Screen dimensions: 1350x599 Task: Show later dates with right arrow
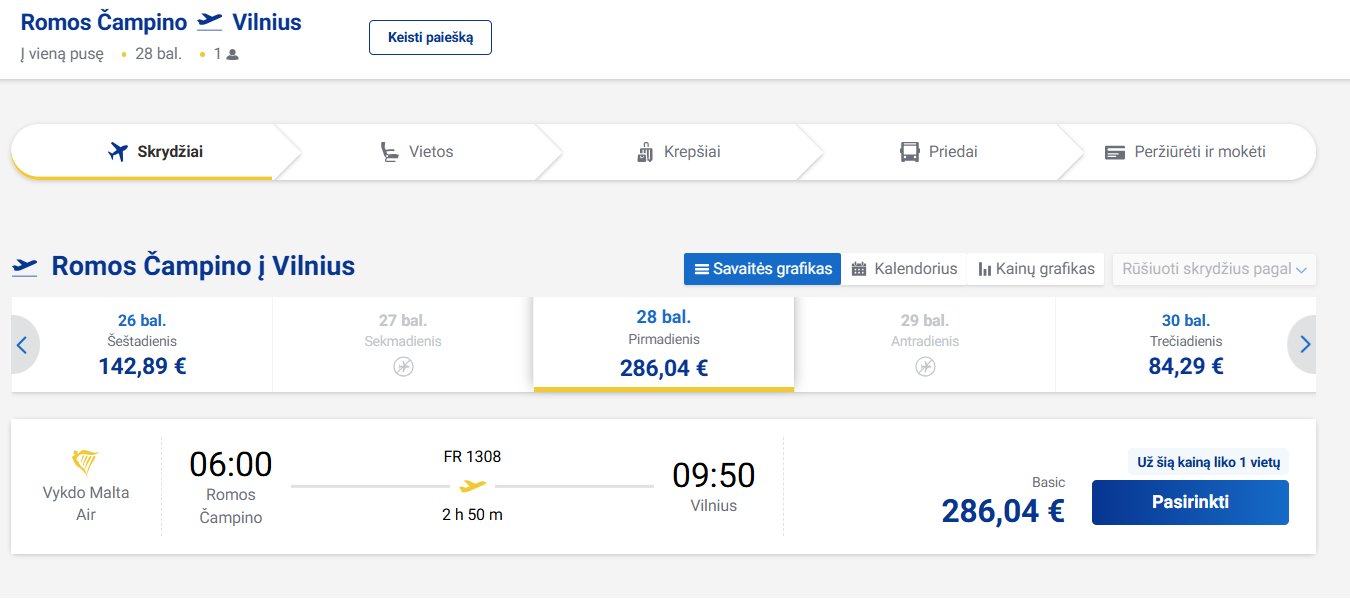pos(1303,344)
